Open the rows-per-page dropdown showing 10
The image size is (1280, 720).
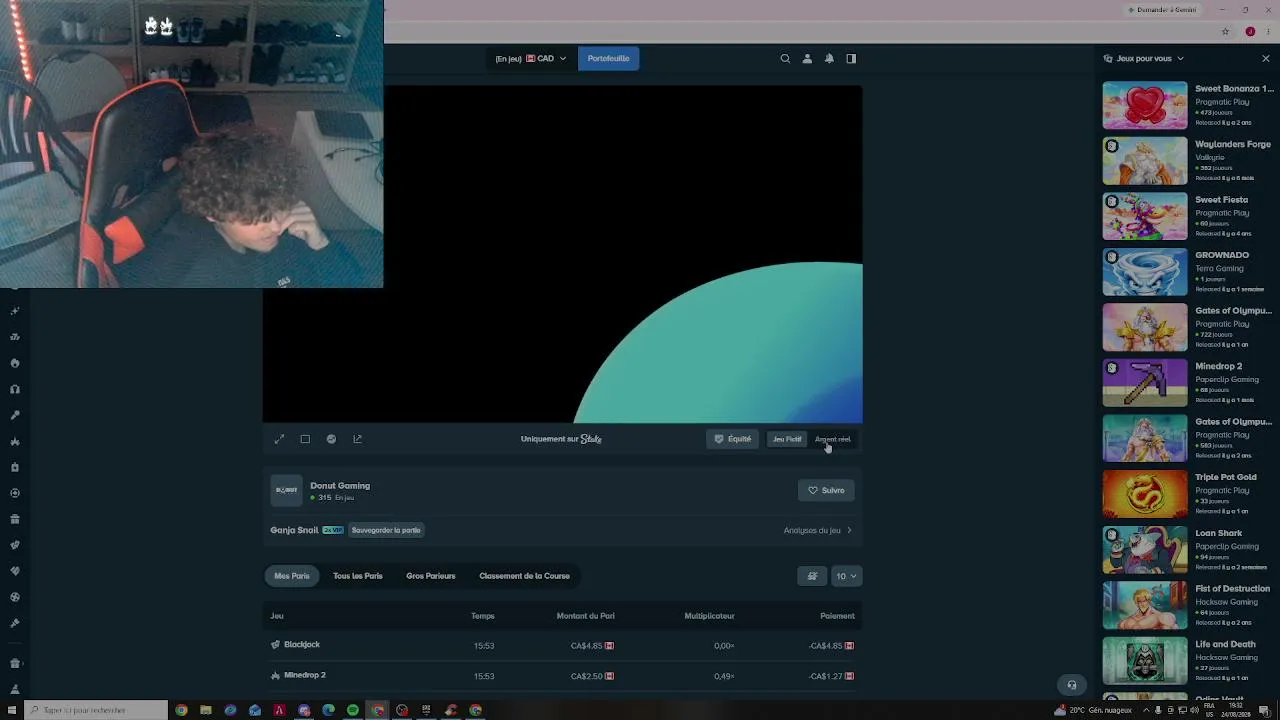pyautogui.click(x=846, y=576)
